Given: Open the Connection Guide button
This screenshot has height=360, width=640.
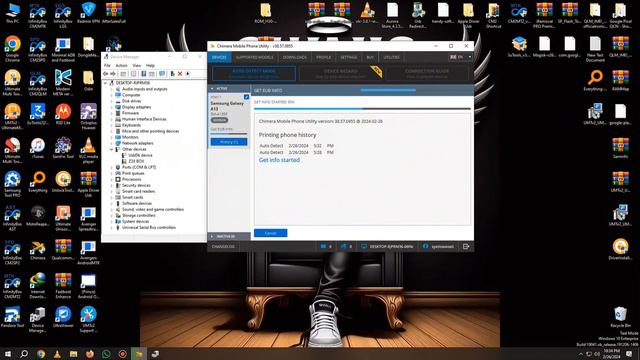Looking at the screenshot, I should pyautogui.click(x=427, y=73).
